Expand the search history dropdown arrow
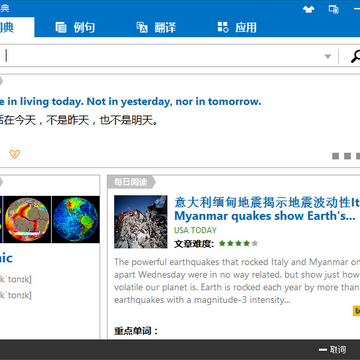 pos(328,56)
